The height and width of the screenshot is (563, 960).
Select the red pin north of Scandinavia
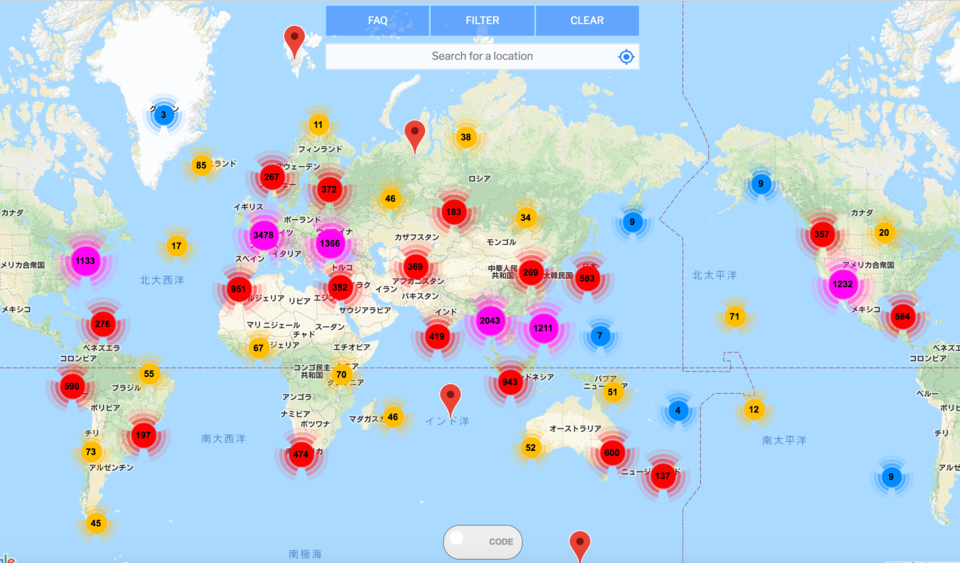click(x=294, y=42)
